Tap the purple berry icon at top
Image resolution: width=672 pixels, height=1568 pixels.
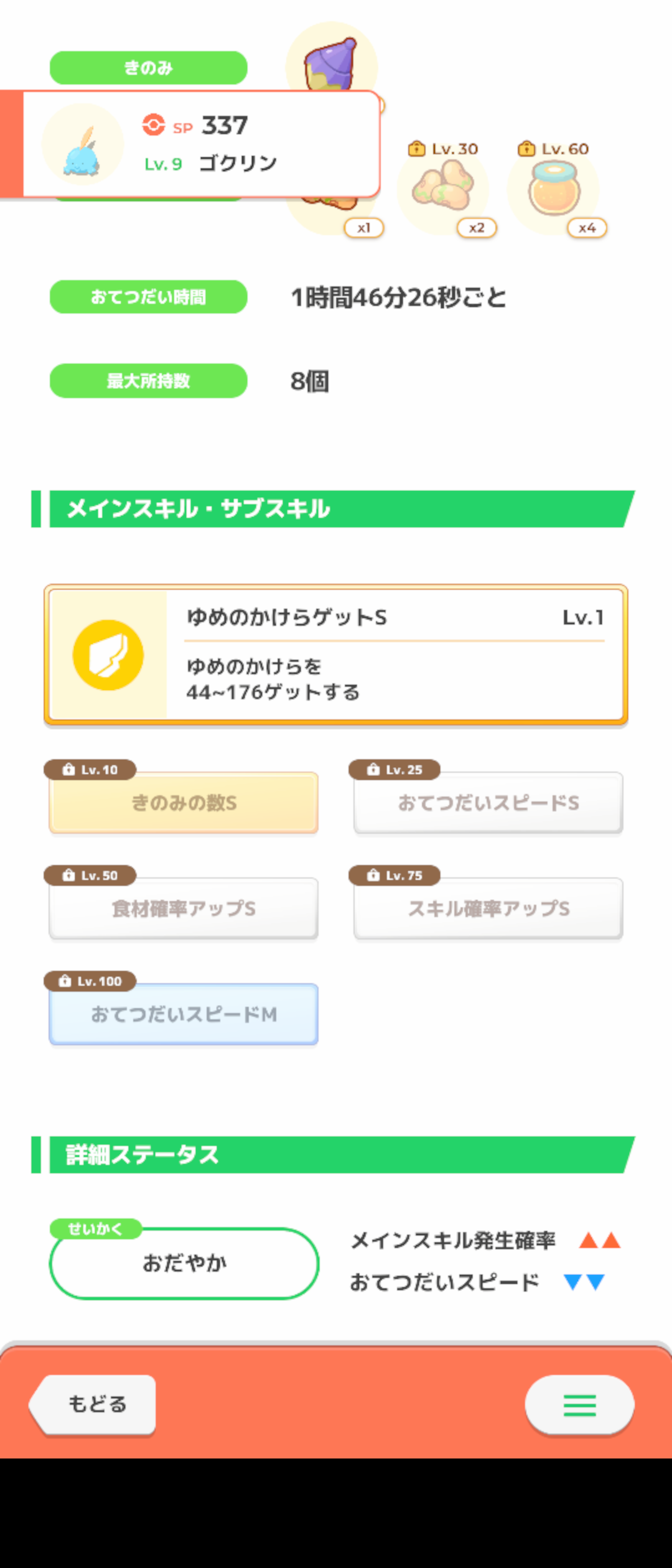331,62
